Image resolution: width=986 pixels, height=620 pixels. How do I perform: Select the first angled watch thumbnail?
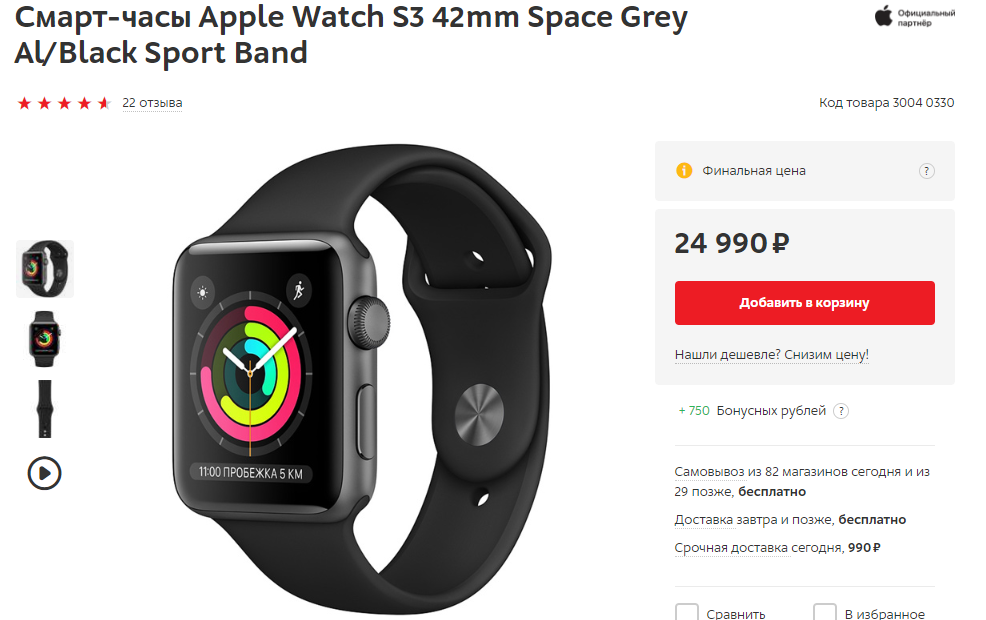[x=45, y=268]
